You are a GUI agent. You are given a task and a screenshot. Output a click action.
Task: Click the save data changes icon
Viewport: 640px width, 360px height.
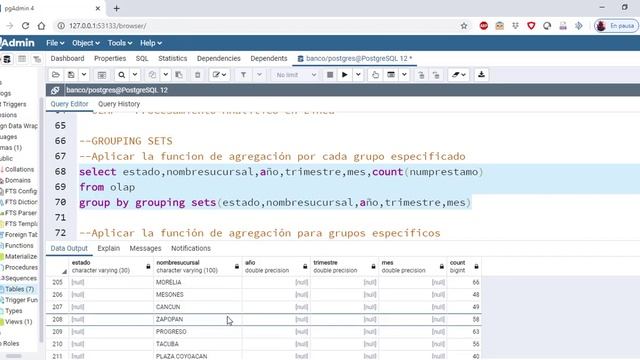pyautogui.click(x=102, y=75)
